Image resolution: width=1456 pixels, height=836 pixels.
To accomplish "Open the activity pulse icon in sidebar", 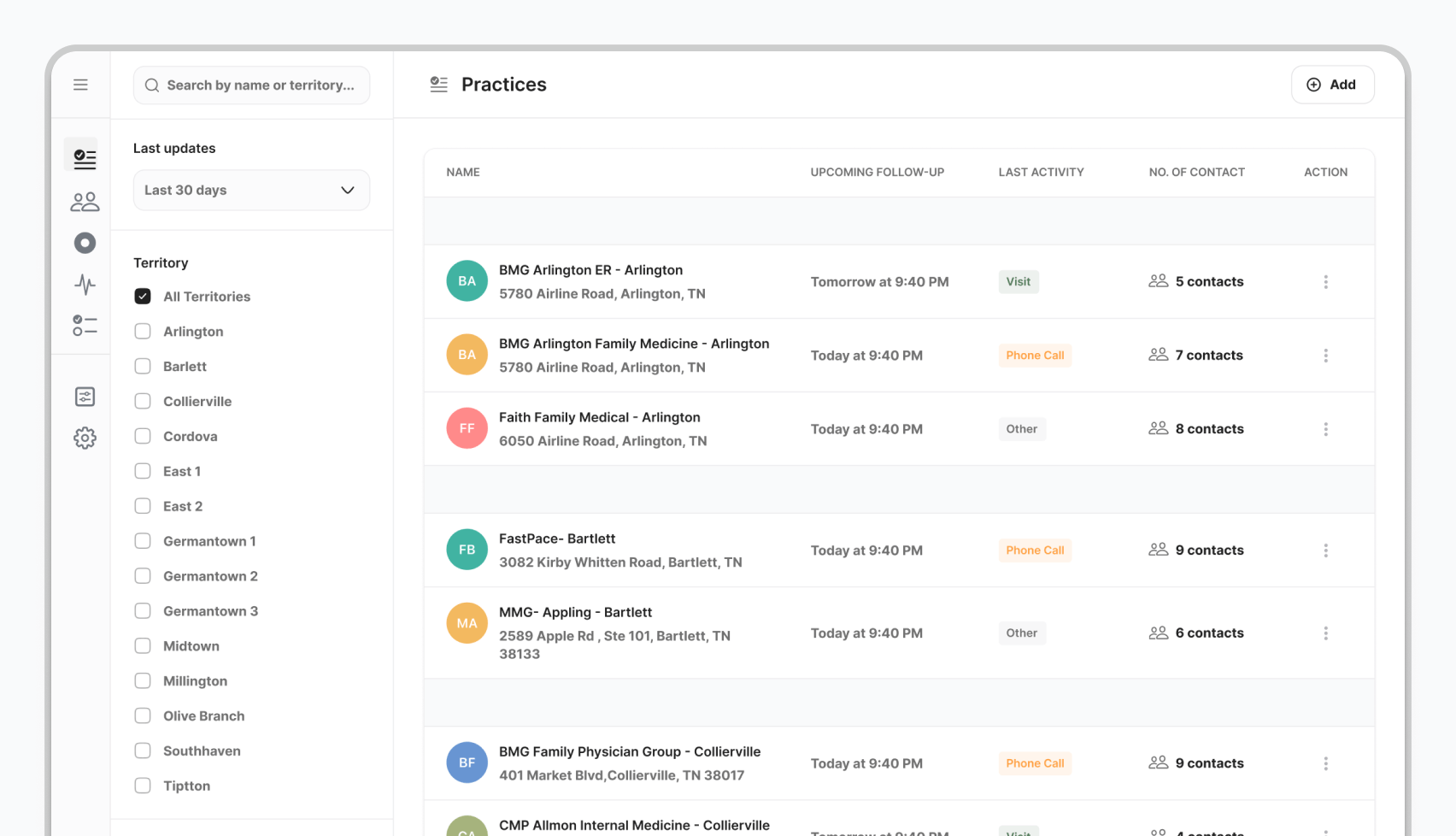I will coord(85,284).
